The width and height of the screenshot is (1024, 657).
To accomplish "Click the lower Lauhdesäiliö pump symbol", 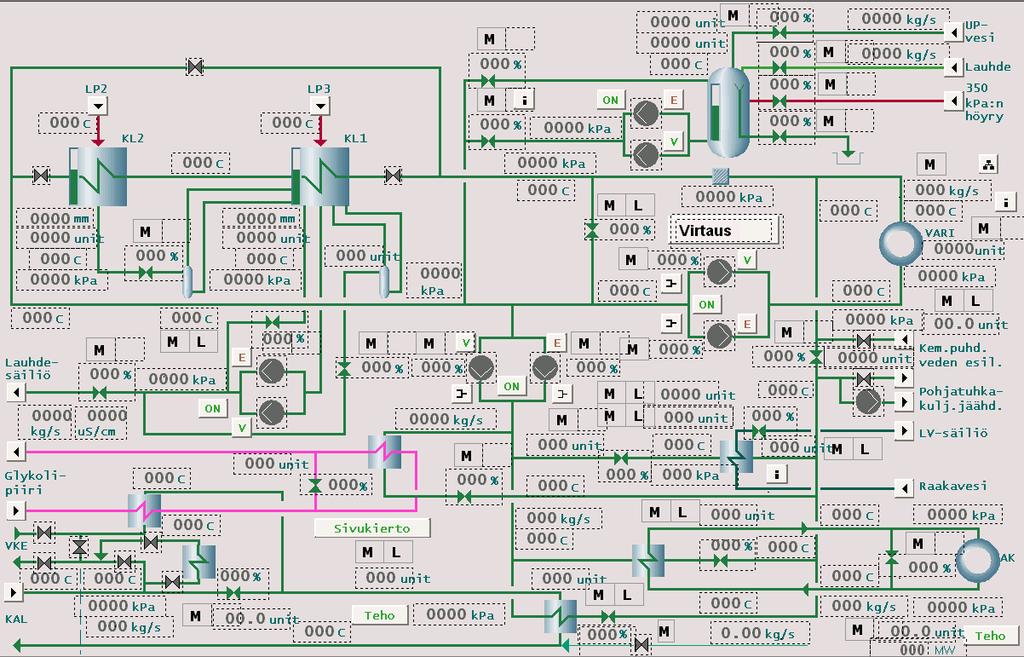I will coord(272,413).
